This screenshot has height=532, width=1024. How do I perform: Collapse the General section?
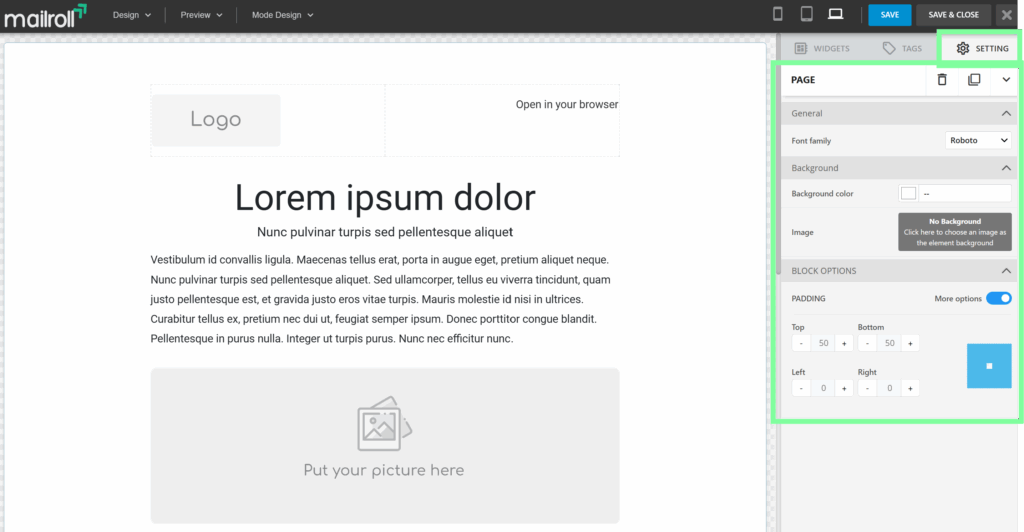pos(1006,114)
